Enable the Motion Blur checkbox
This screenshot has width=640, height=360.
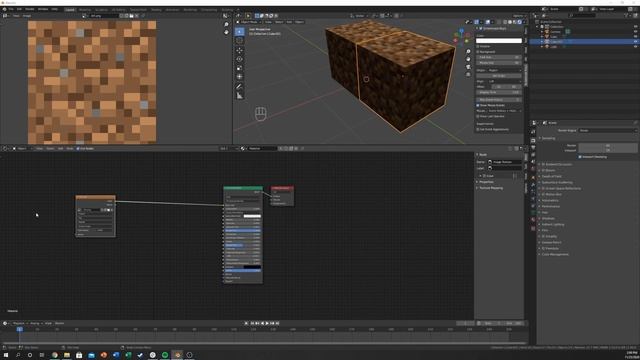(544, 195)
